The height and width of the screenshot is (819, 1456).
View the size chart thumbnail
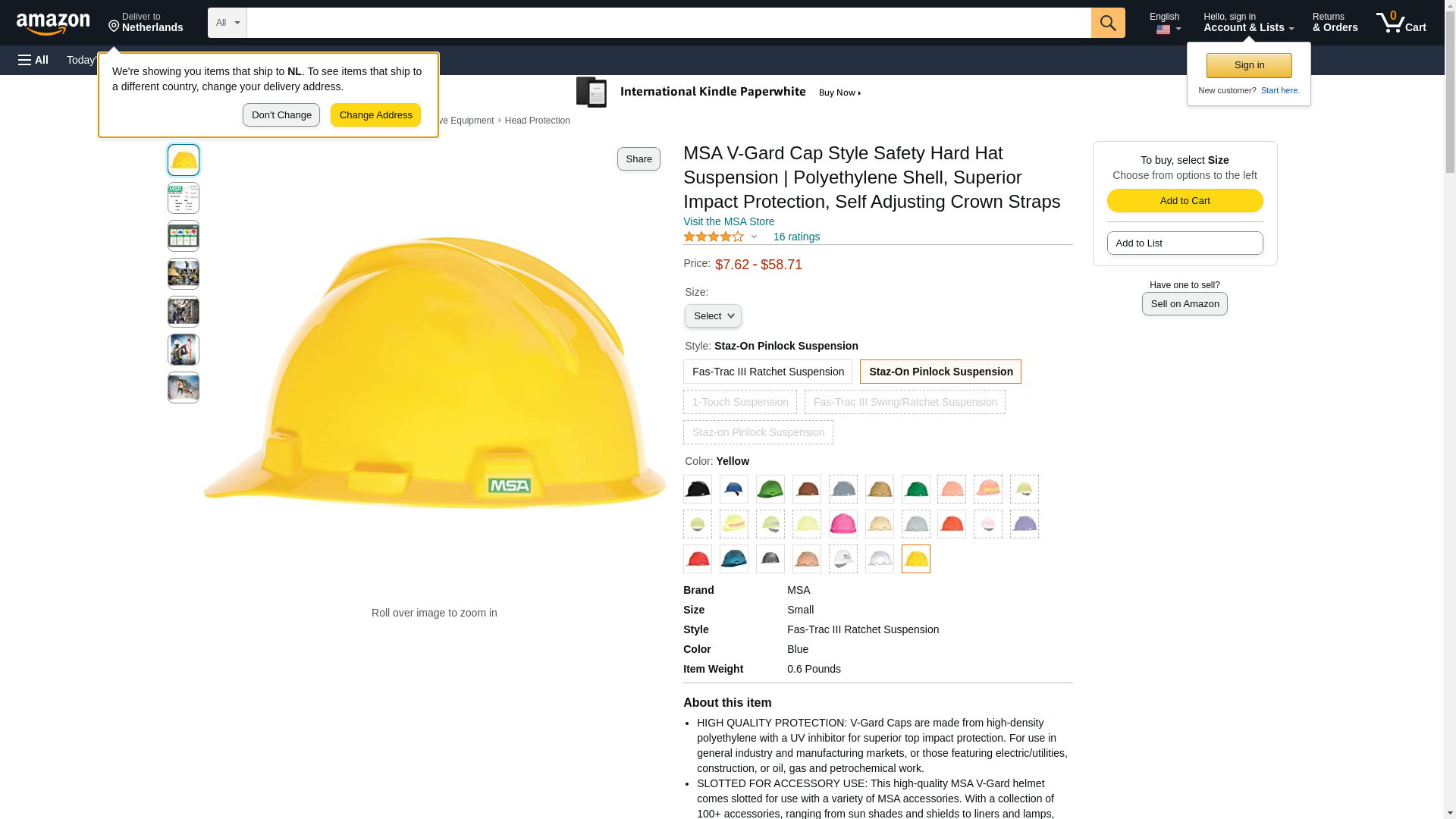coord(184,198)
